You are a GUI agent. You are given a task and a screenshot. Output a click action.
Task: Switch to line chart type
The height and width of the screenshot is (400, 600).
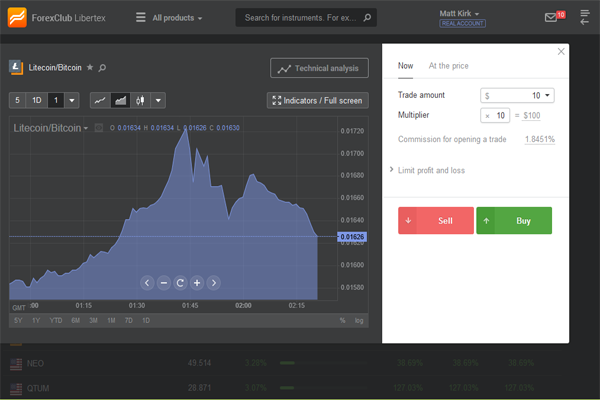click(100, 100)
